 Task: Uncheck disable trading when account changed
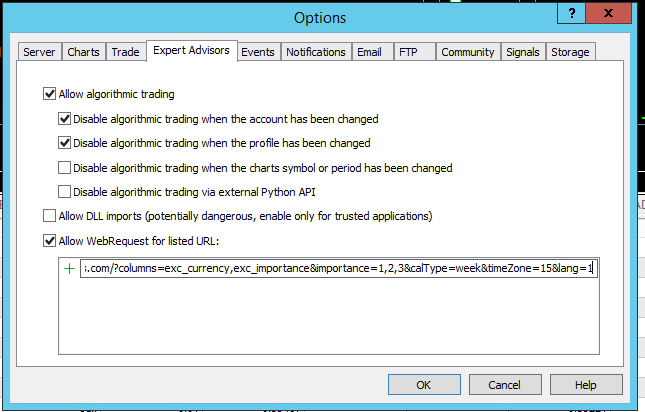point(65,119)
